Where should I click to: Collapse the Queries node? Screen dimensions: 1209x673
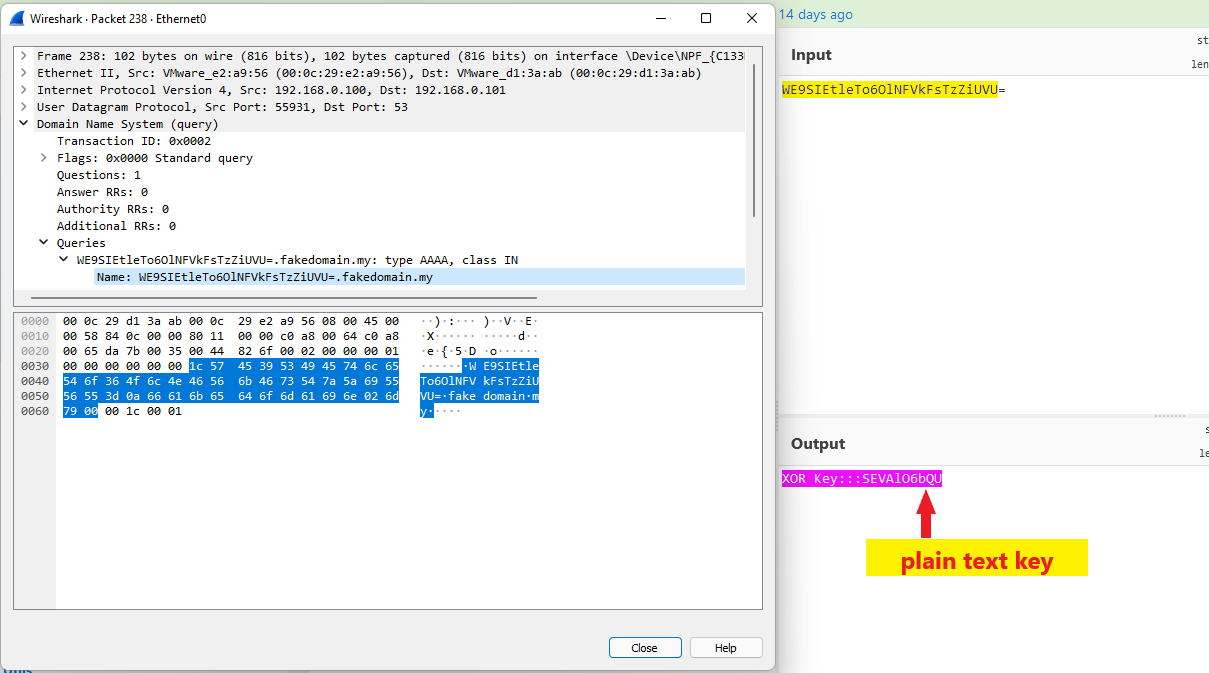[x=44, y=243]
